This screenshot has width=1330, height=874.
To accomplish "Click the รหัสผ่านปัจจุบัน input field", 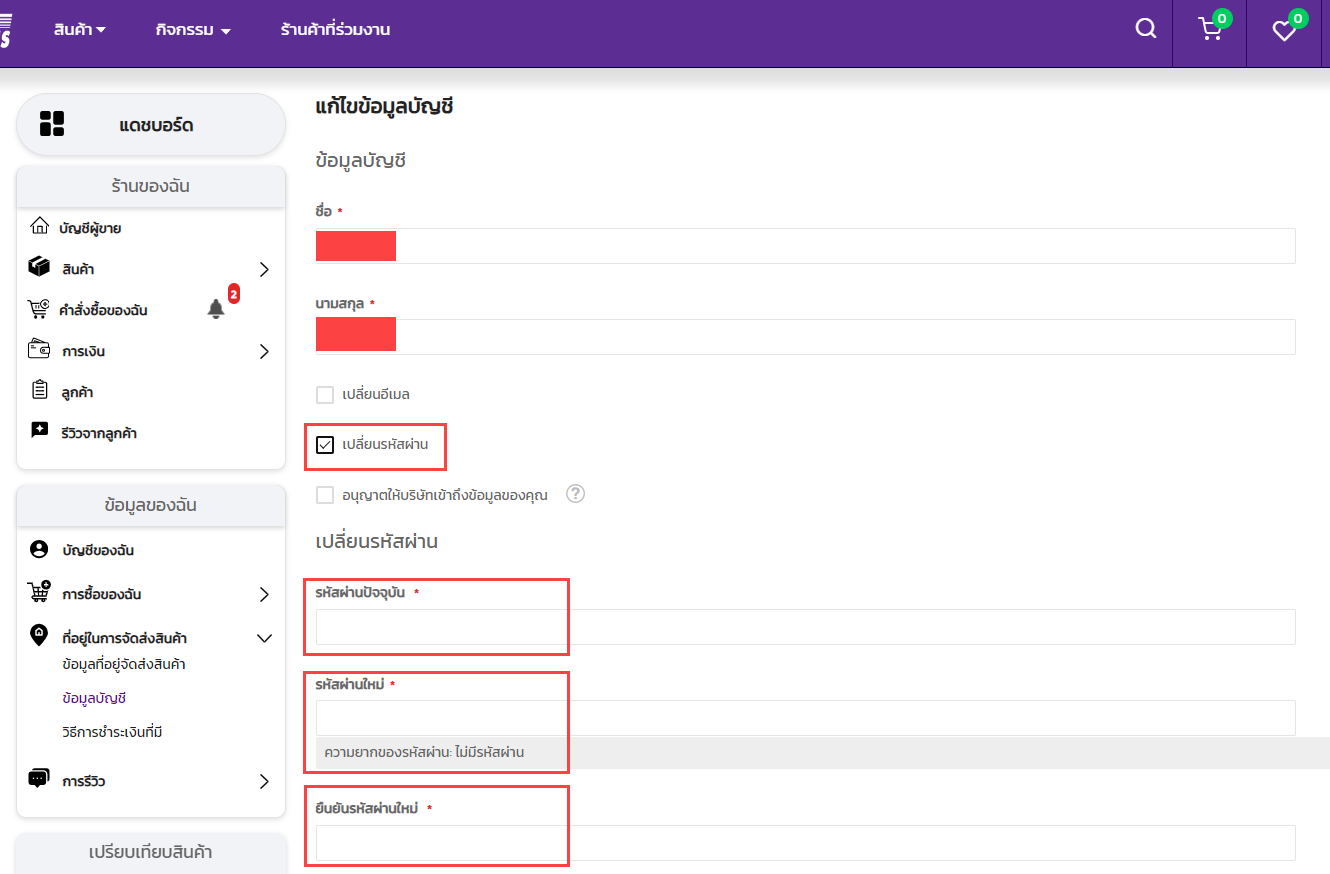I will tap(805, 627).
